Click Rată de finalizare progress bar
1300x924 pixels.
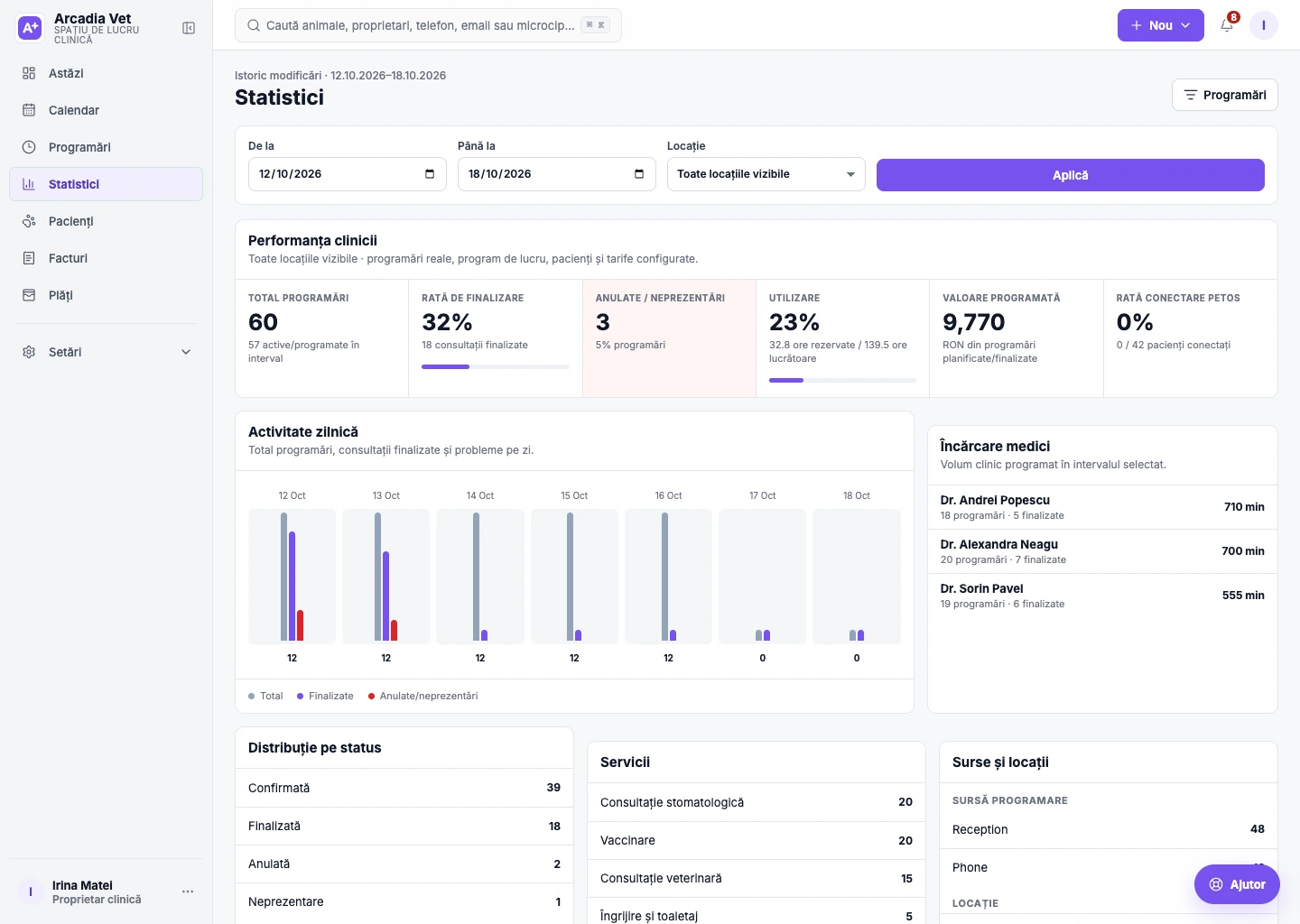point(496,366)
